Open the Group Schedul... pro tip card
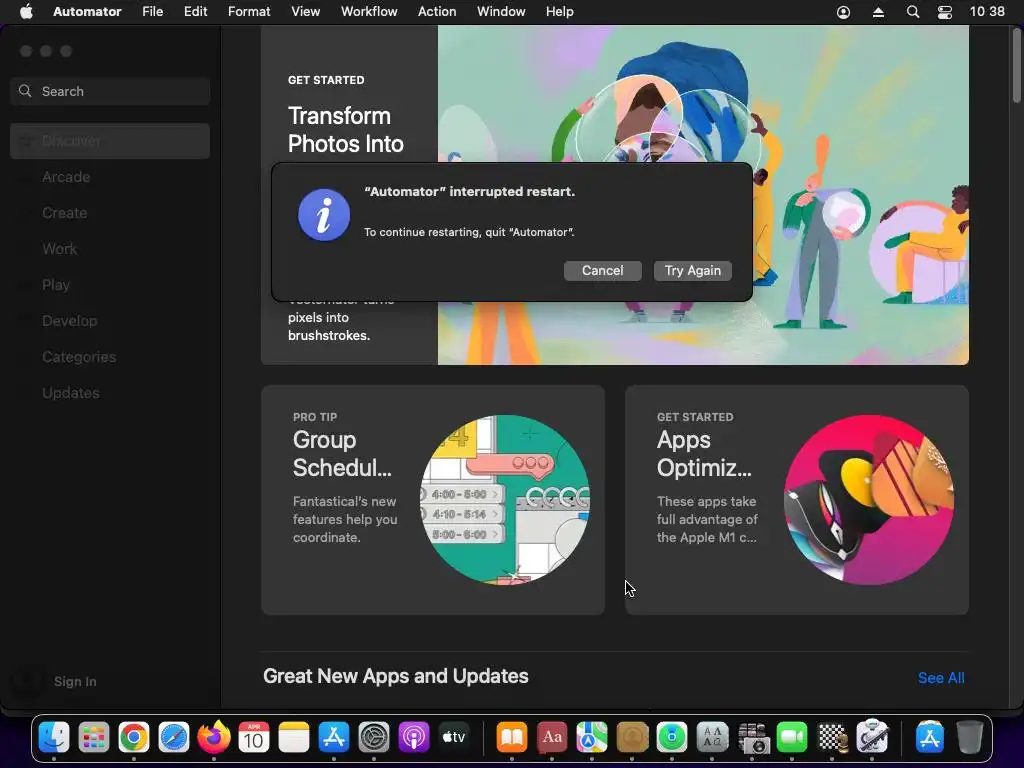 [433, 500]
